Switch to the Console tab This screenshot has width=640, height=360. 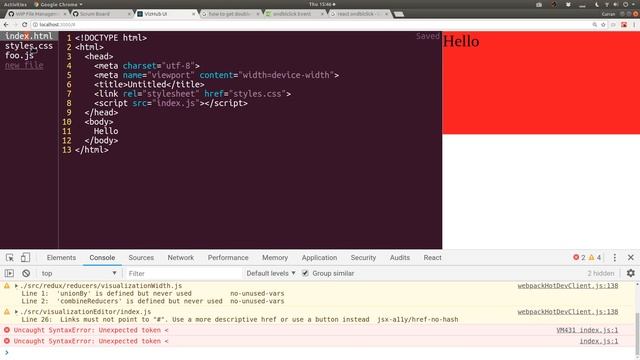pyautogui.click(x=102, y=258)
